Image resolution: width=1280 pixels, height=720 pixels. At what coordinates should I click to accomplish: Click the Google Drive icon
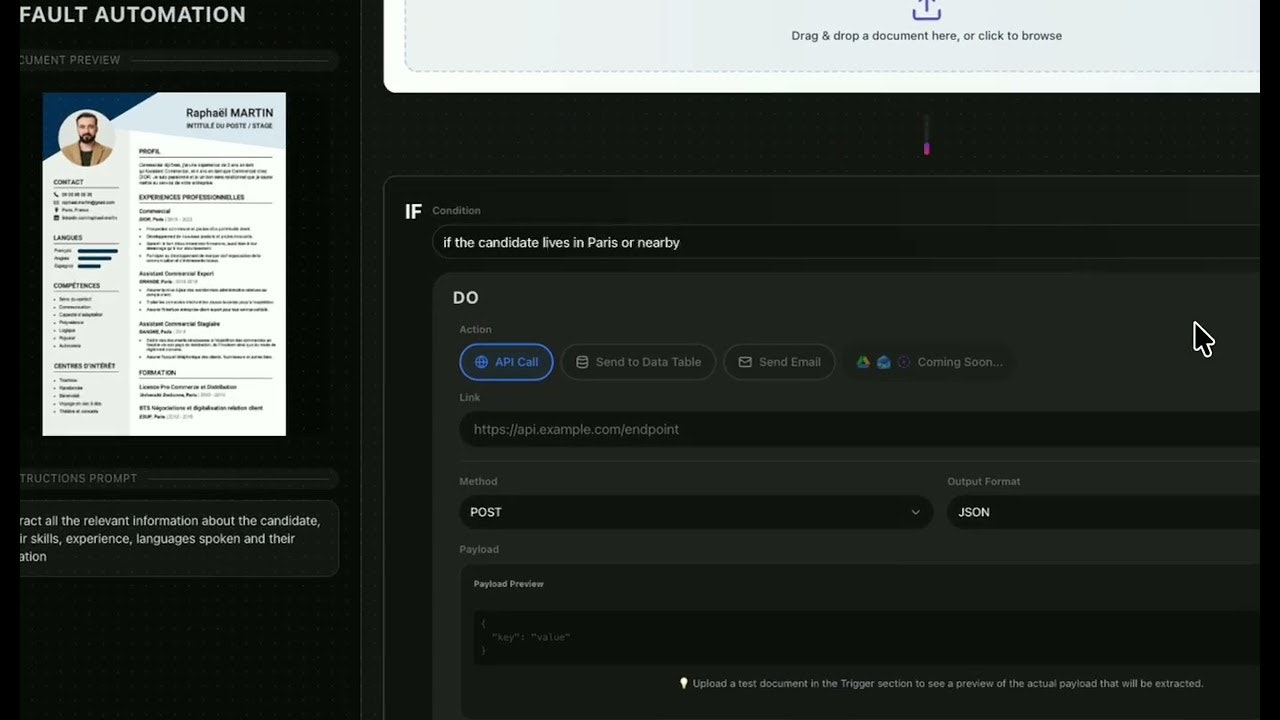pyautogui.click(x=863, y=362)
